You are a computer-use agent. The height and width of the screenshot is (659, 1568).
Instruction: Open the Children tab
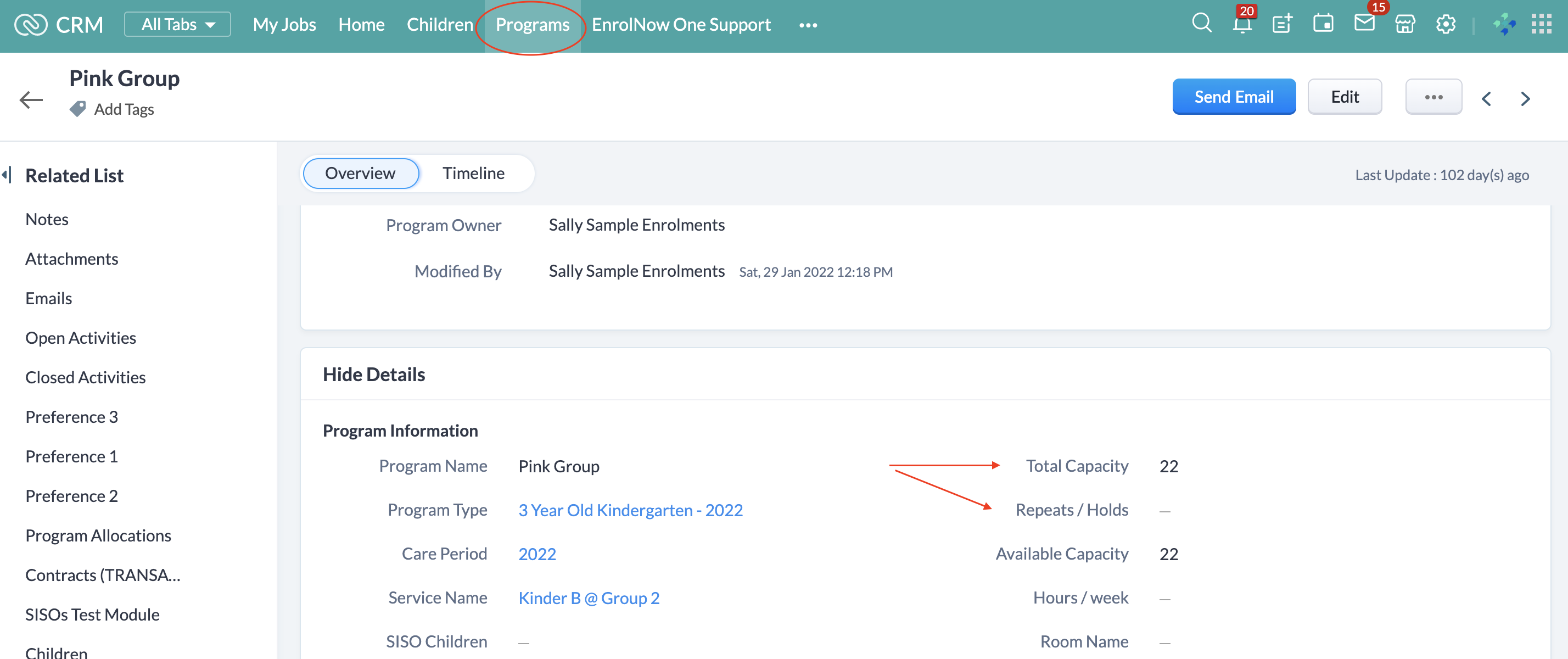tap(439, 24)
